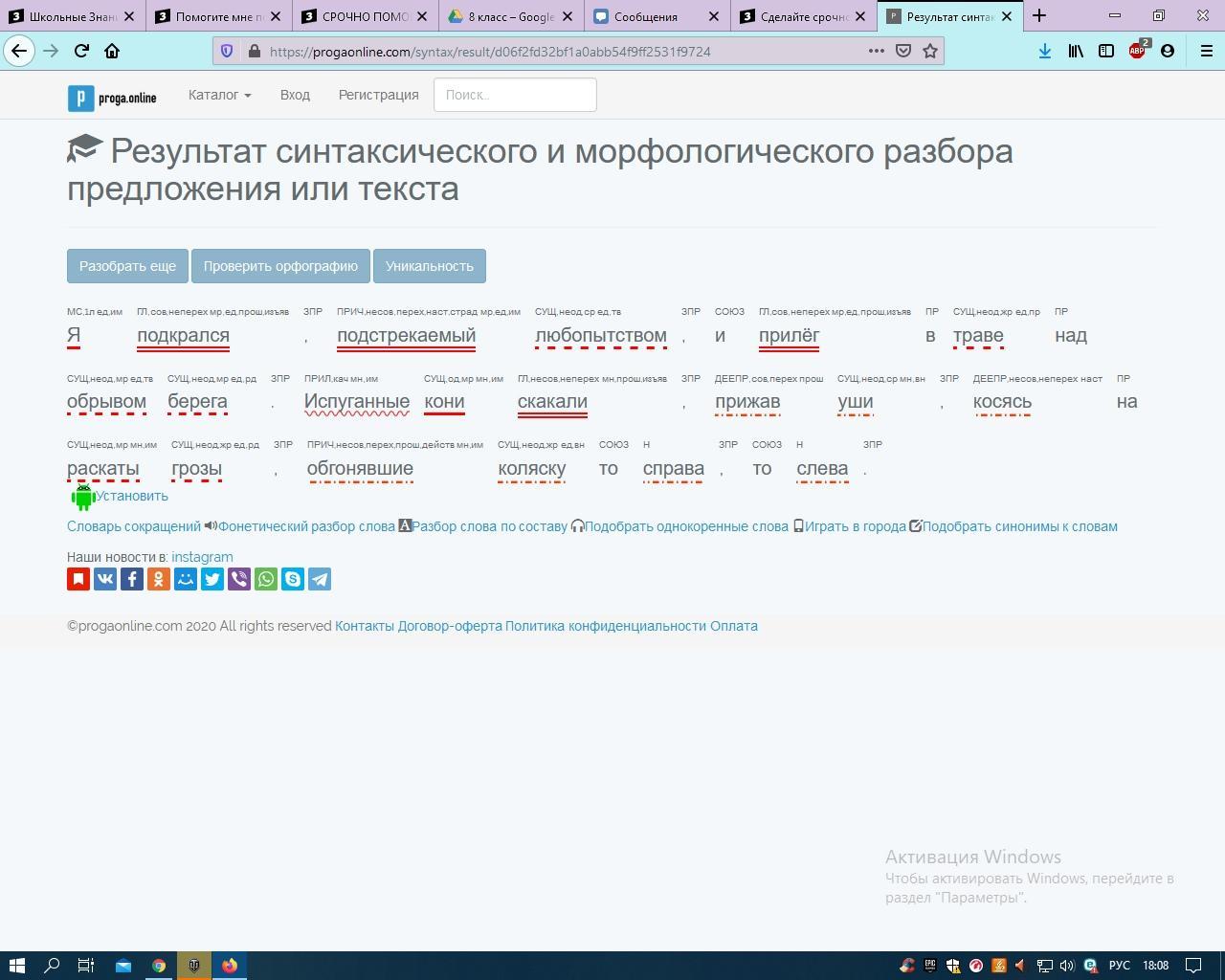Image resolution: width=1225 pixels, height=980 pixels.
Task: Click the word любопытством in the parse
Action: [601, 336]
